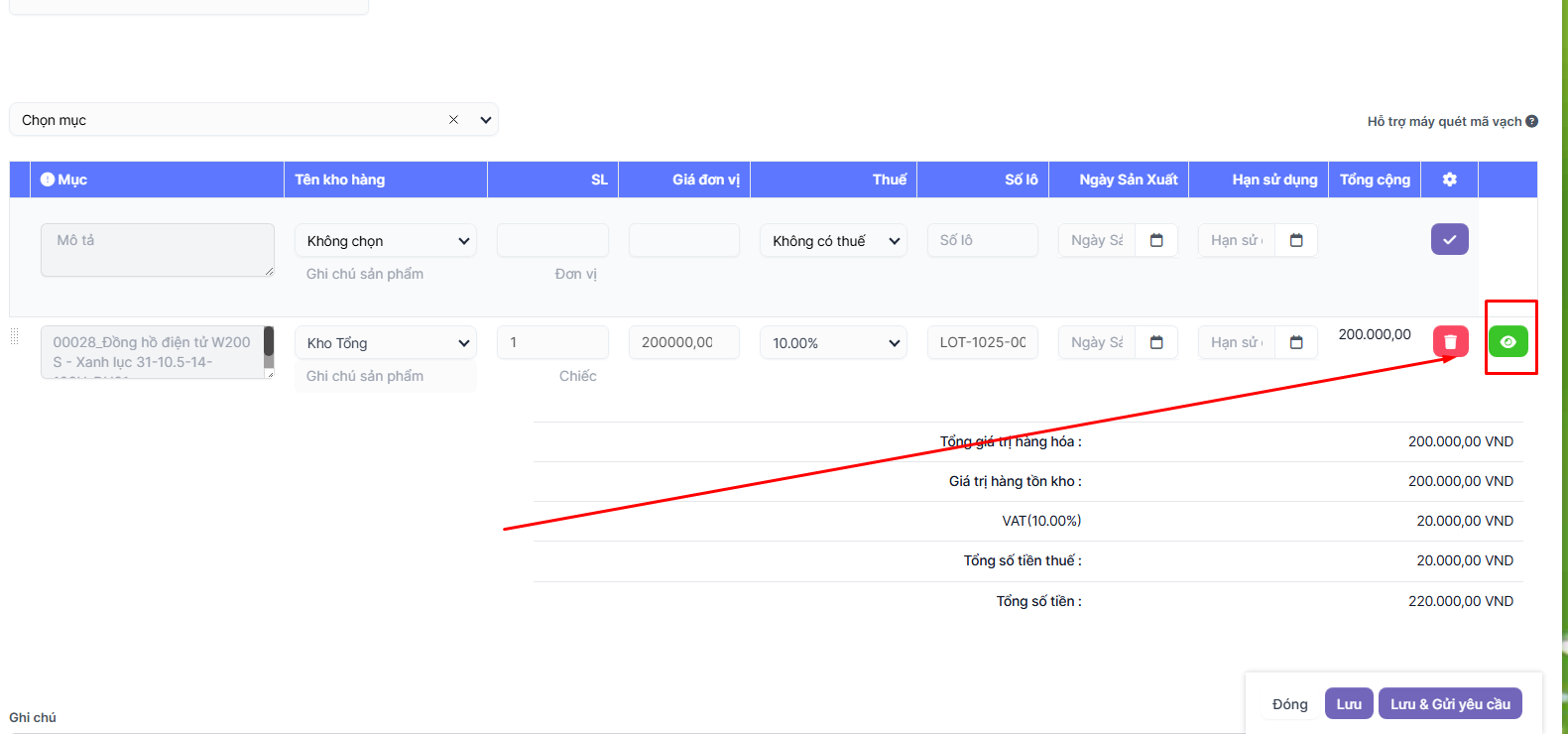Click the green eye view button
Viewport: 1568px width, 734px height.
1508,342
